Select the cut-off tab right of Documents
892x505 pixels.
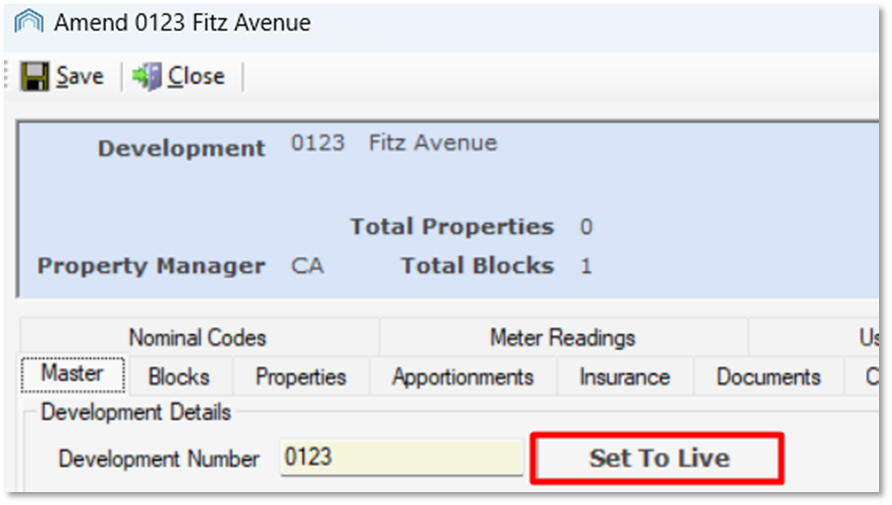point(863,377)
